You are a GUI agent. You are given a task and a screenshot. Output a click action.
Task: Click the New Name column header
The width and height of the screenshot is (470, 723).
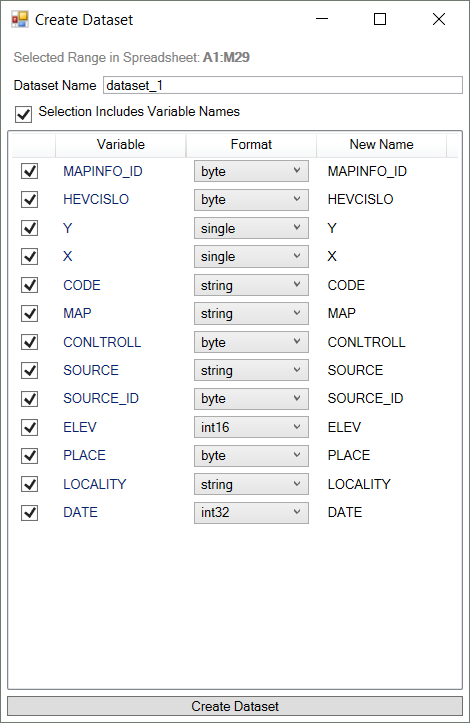381,145
